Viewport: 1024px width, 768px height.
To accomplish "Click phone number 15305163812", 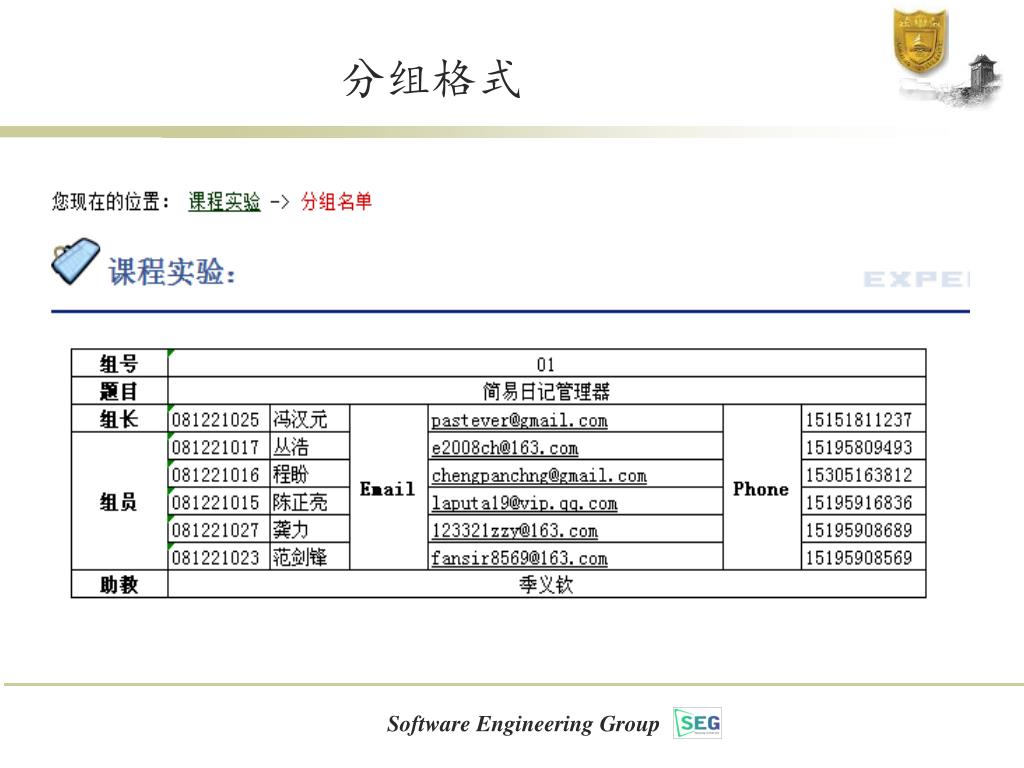I will (x=858, y=474).
